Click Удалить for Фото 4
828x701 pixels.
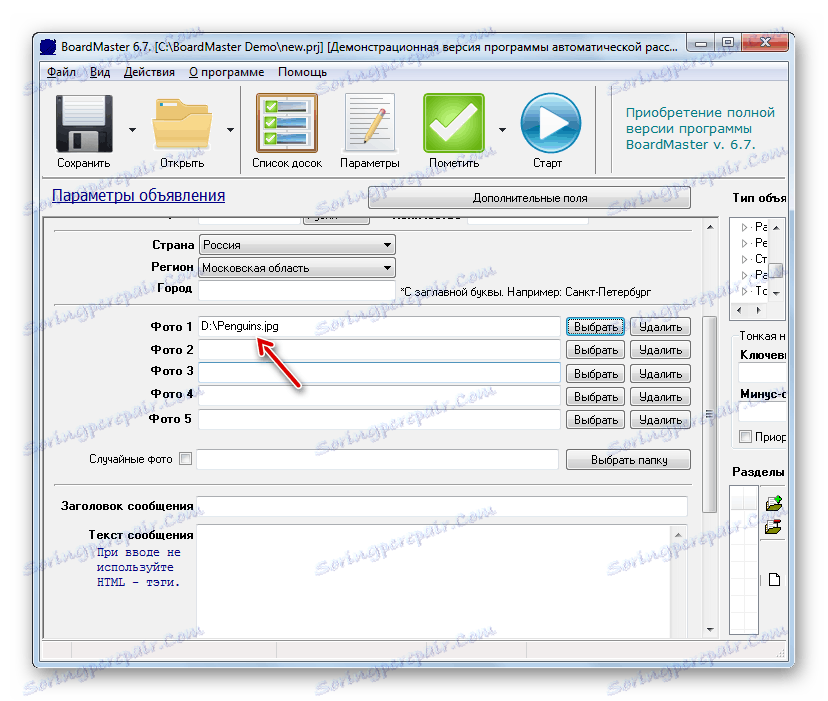click(660, 397)
